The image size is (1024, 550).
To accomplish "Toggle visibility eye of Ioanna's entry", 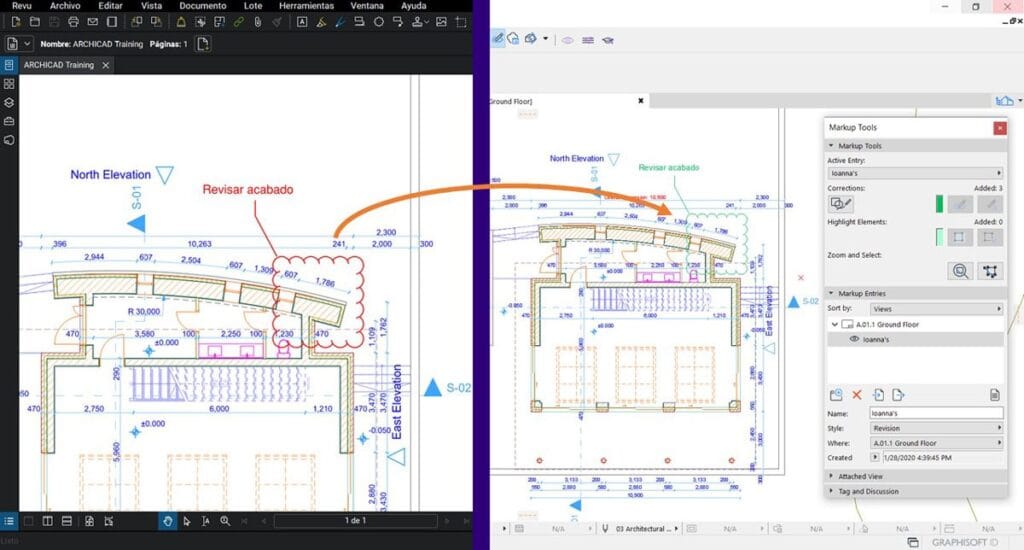I will point(854,339).
